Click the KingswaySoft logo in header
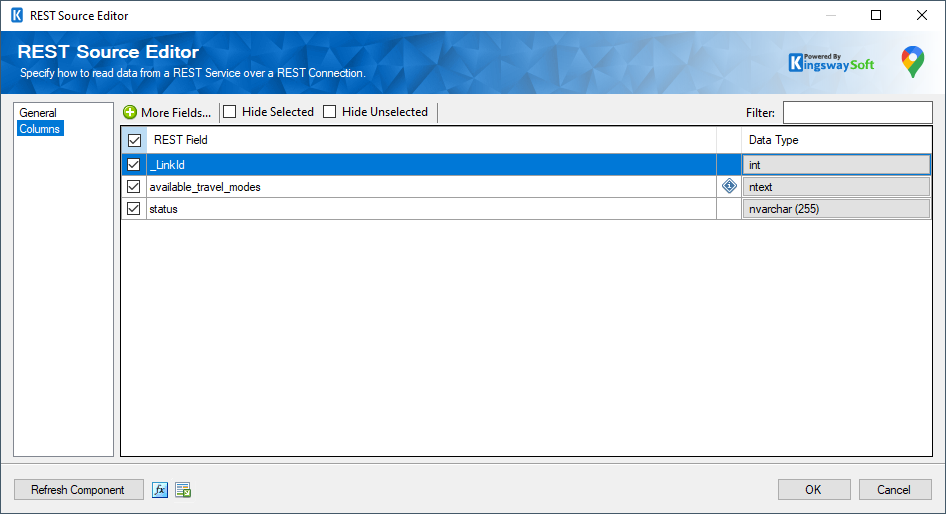This screenshot has width=946, height=514. point(831,63)
